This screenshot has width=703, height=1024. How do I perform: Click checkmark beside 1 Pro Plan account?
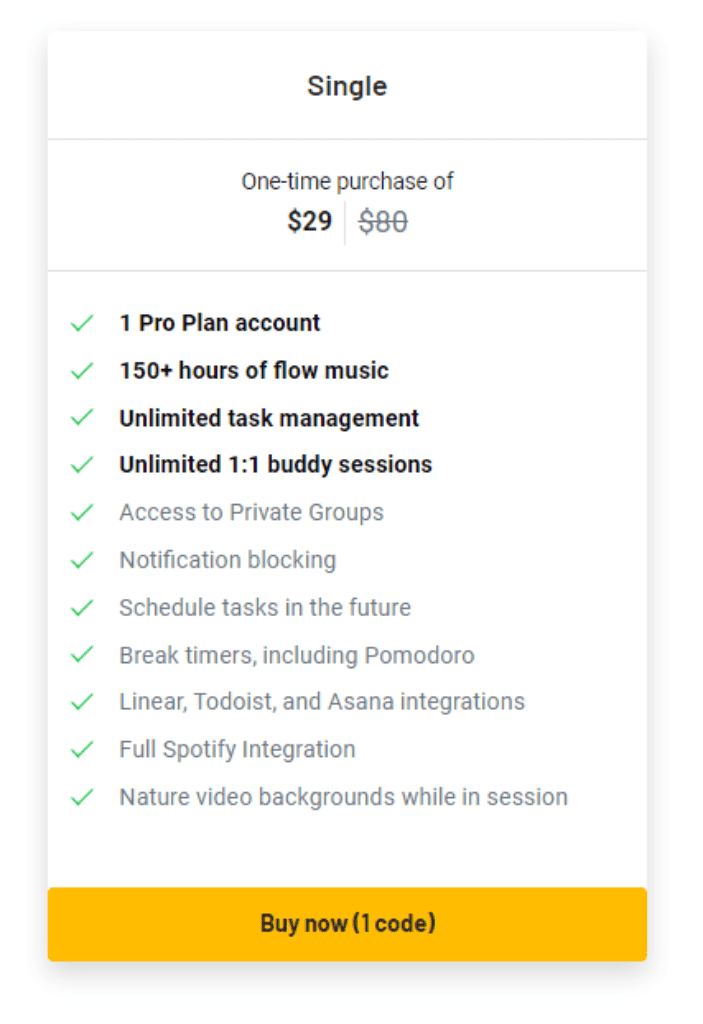[x=82, y=323]
